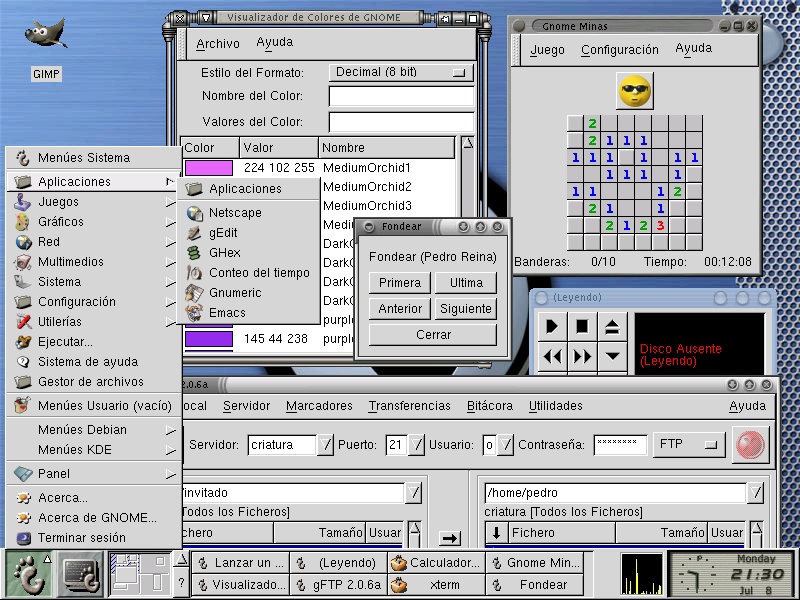
Task: Select the MediumOrchid1 color swatch
Action: tap(208, 168)
